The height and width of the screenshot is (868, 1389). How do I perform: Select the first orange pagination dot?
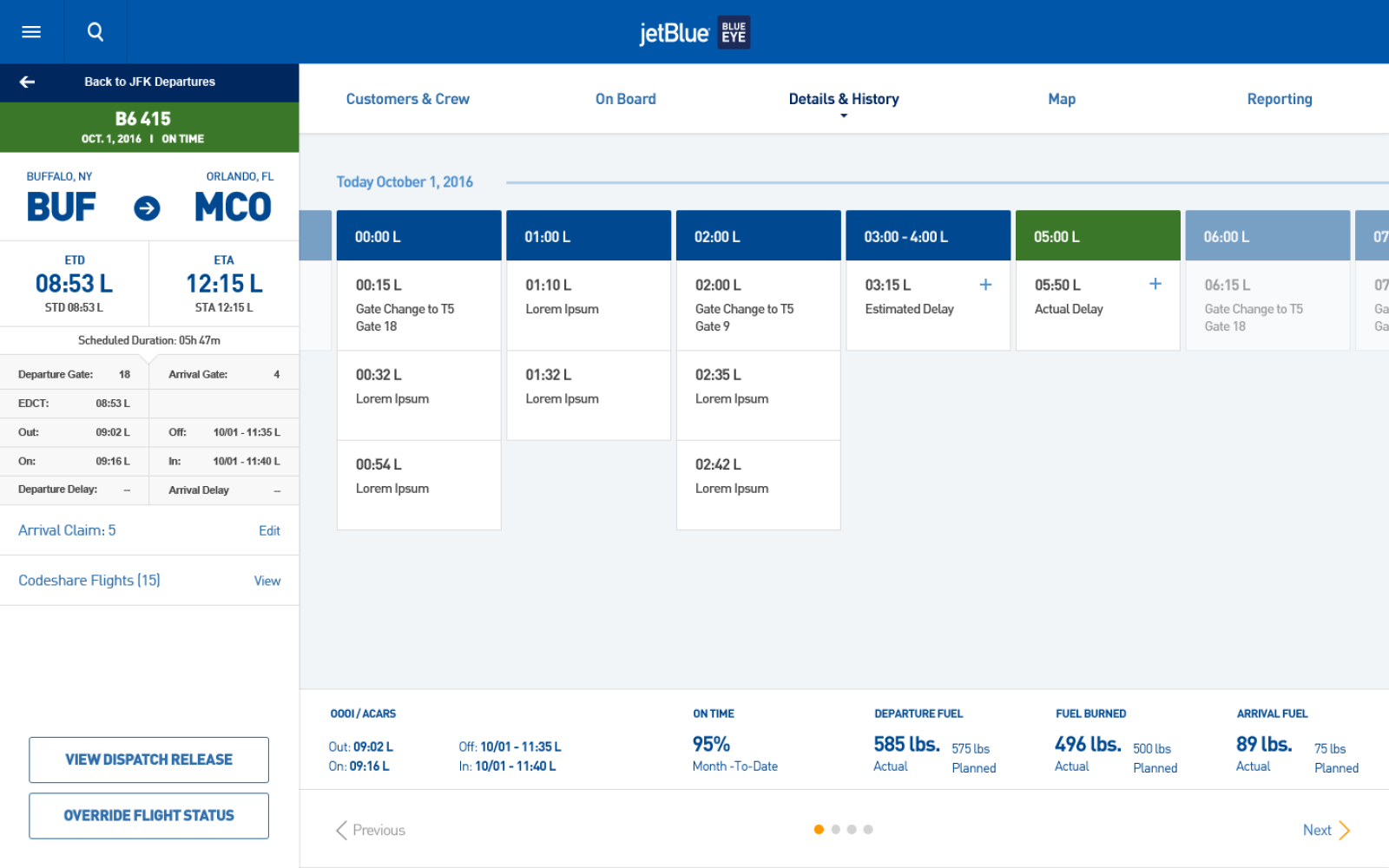point(819,830)
